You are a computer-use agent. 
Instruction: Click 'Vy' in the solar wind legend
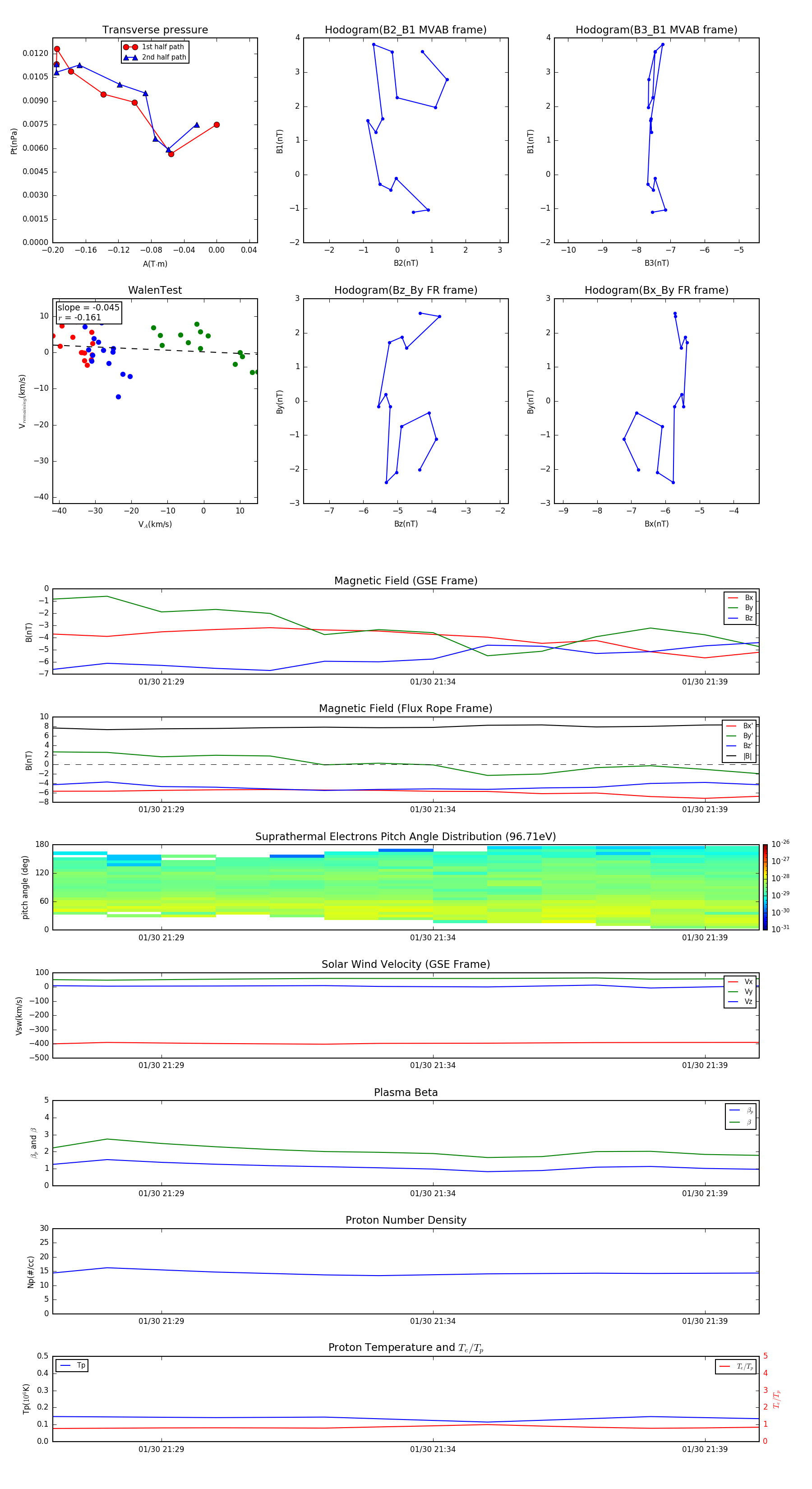740,991
